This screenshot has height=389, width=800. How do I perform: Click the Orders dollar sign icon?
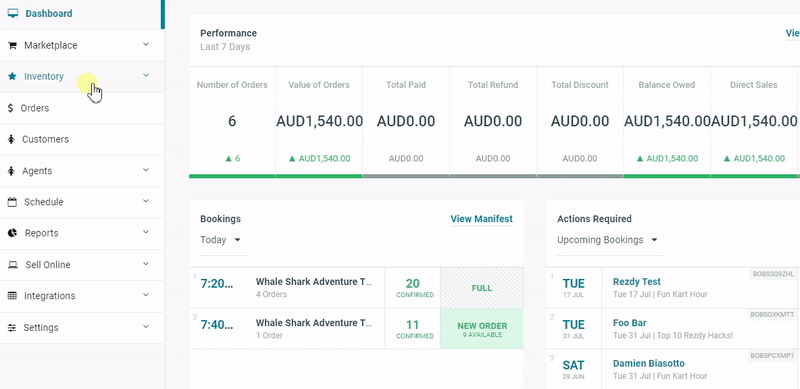pyautogui.click(x=11, y=108)
